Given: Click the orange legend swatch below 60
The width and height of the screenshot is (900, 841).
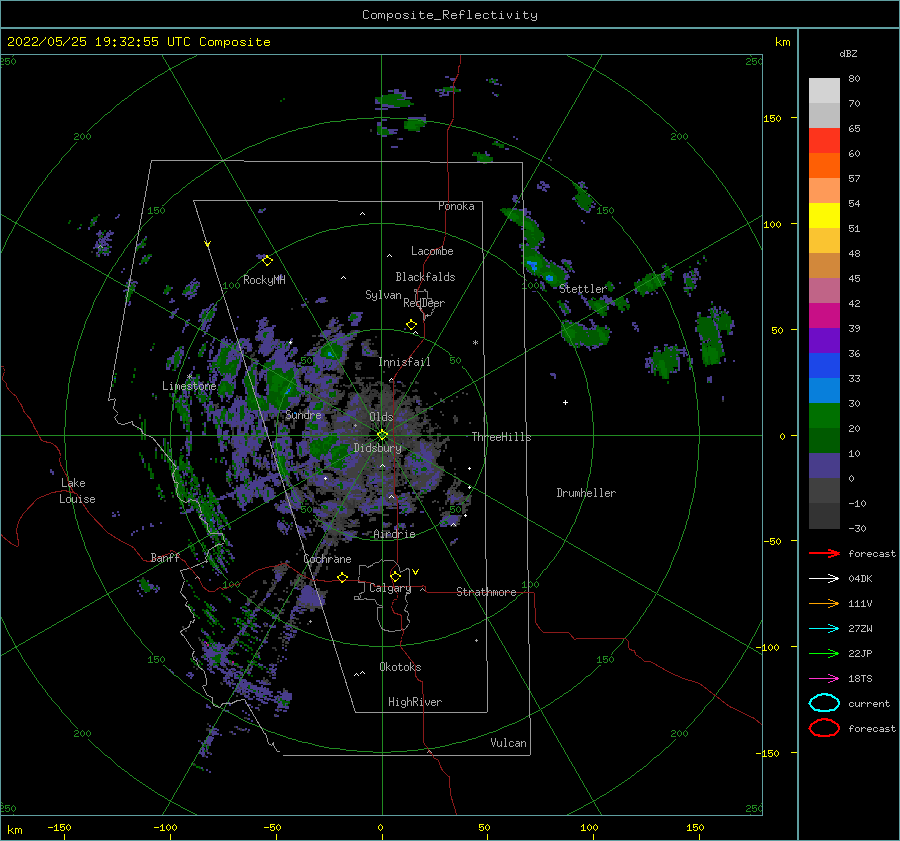Looking at the screenshot, I should tap(824, 165).
